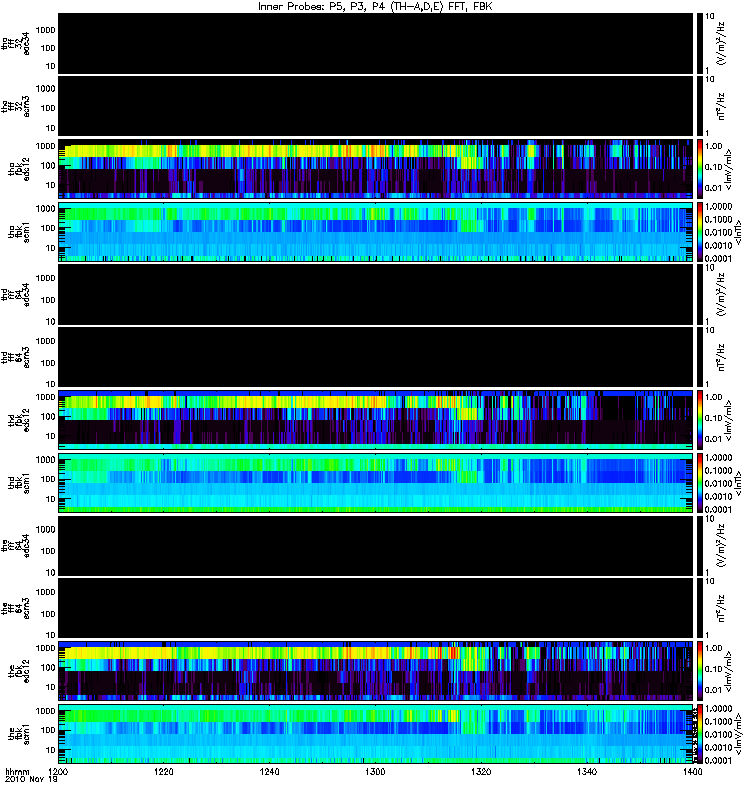Select the tha fbk edc12 spectrogram panel

pos(375,168)
